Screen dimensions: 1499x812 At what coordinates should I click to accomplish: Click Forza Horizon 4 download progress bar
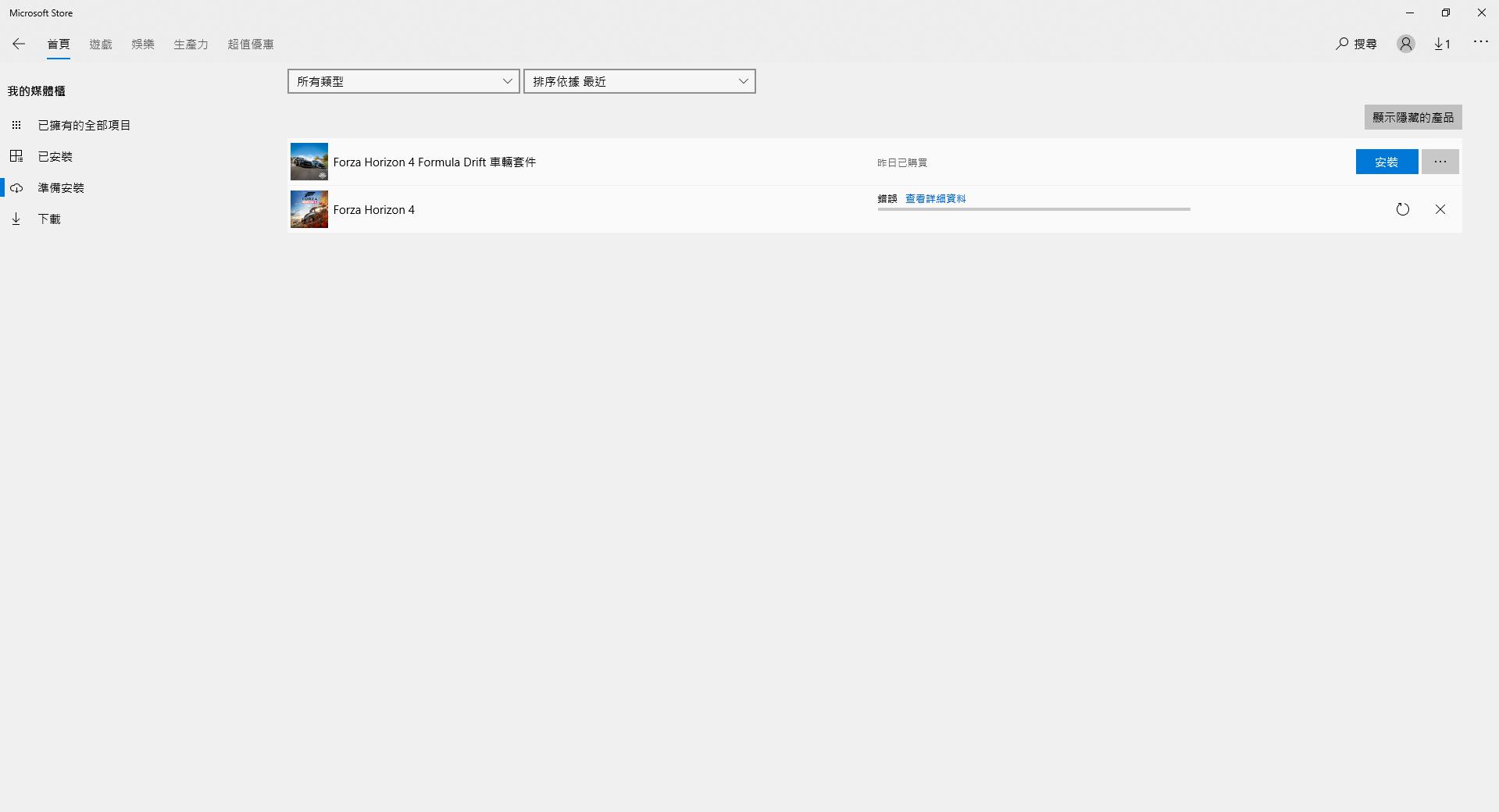tap(1033, 209)
